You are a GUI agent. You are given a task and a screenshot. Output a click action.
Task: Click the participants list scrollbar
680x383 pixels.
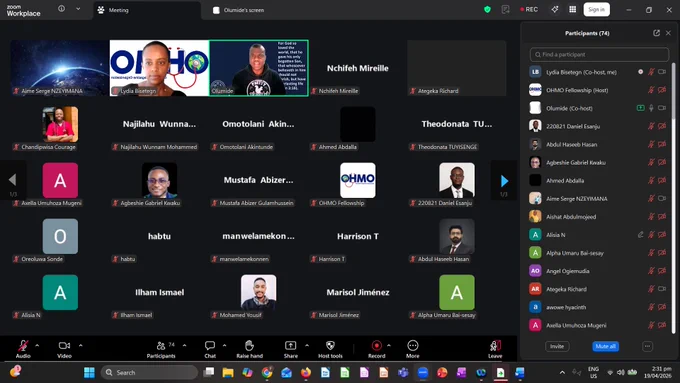[x=673, y=91]
